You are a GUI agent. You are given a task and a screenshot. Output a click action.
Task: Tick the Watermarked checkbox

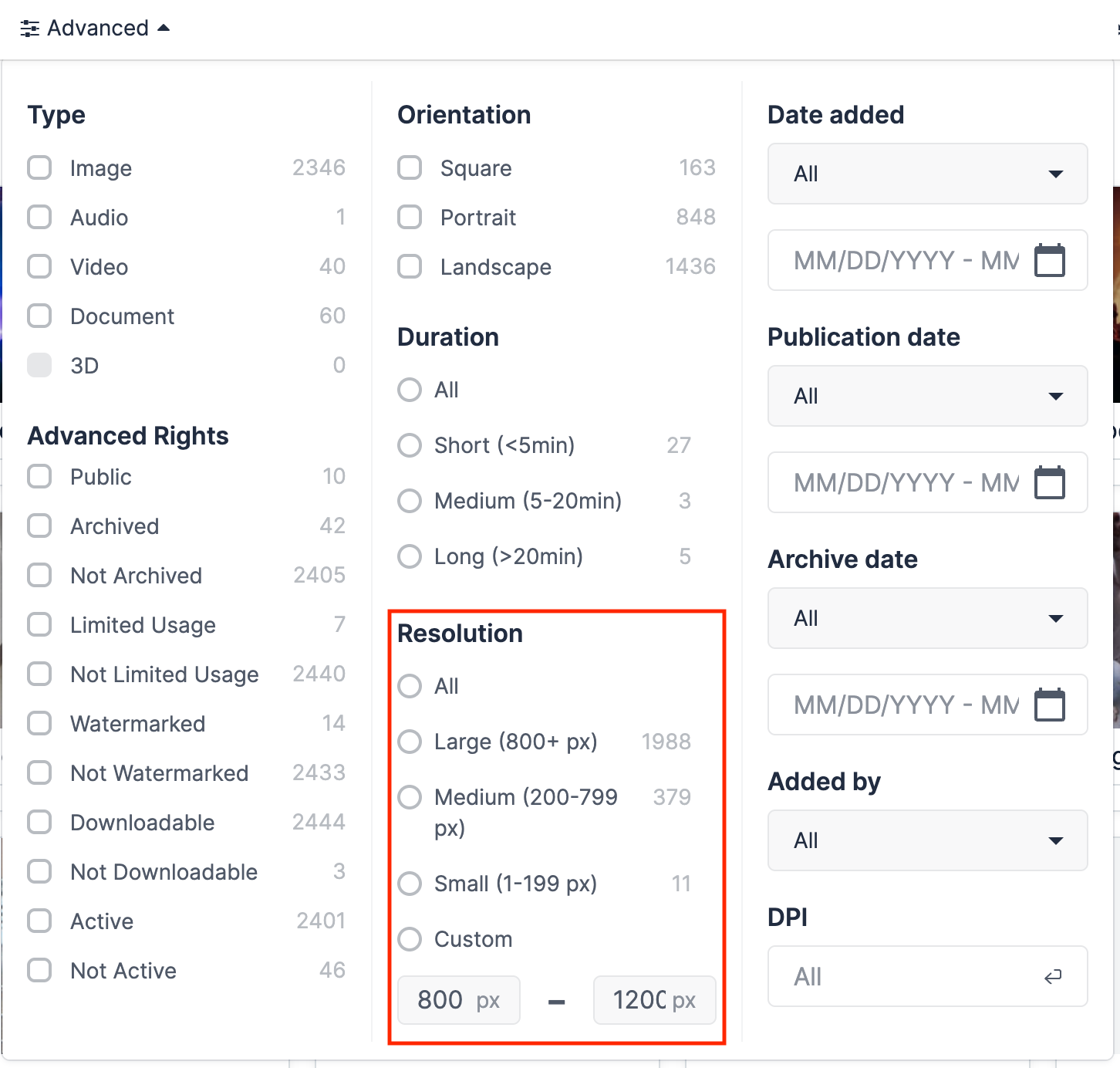click(39, 723)
